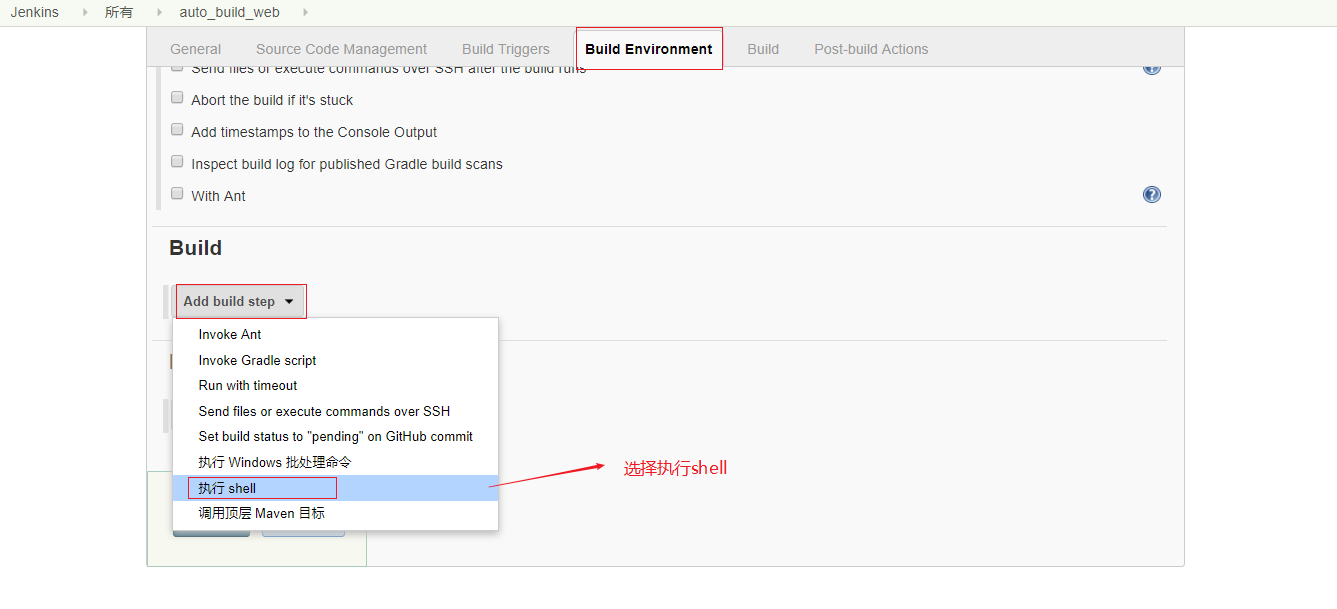Open the Add build step dropdown
The height and width of the screenshot is (609, 1337).
tap(239, 301)
